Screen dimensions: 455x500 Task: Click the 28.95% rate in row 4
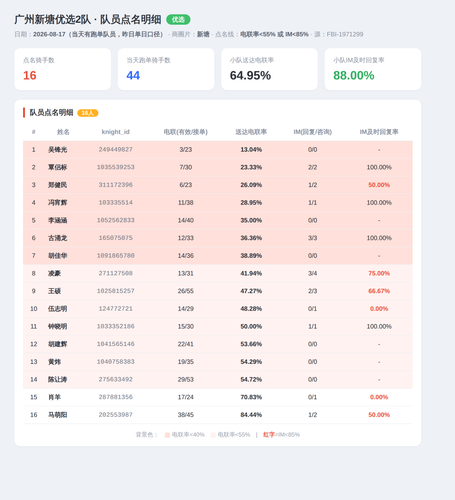251,203
